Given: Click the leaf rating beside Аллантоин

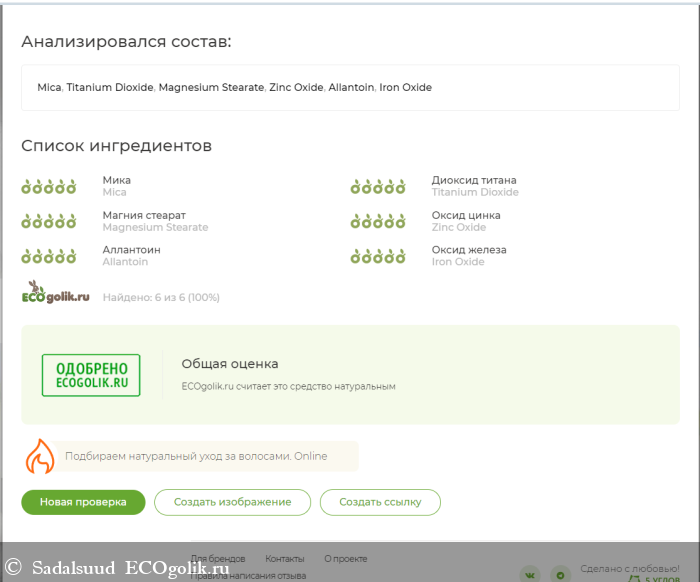Looking at the screenshot, I should [x=49, y=256].
